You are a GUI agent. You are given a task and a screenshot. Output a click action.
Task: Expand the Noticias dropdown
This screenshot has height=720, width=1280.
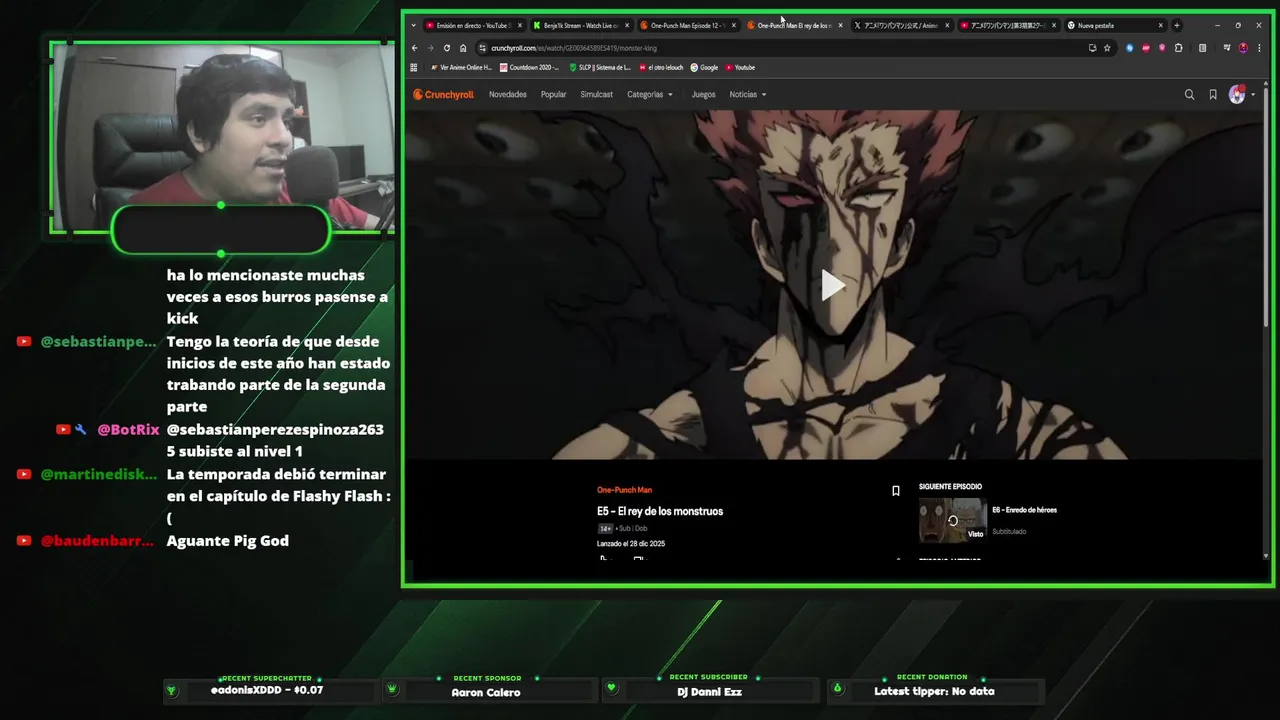[x=748, y=95]
